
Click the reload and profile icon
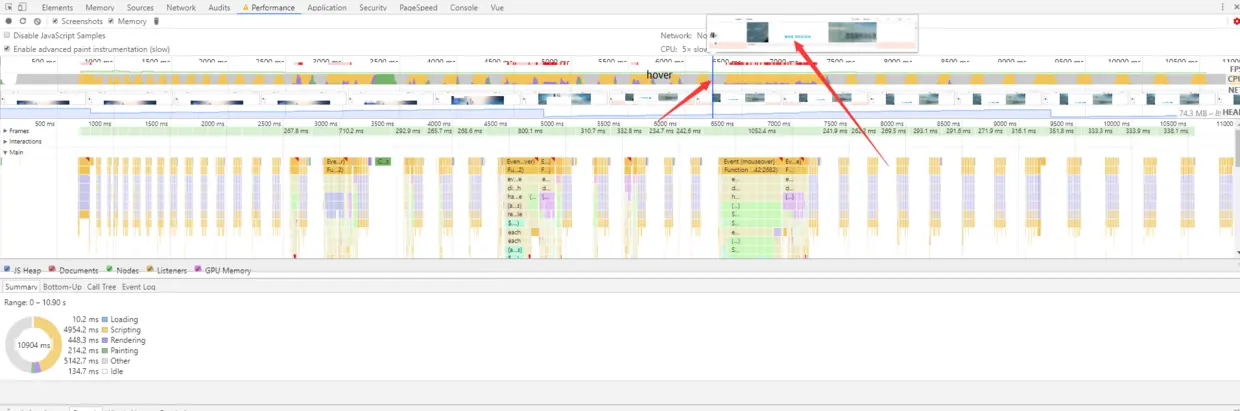click(x=23, y=21)
